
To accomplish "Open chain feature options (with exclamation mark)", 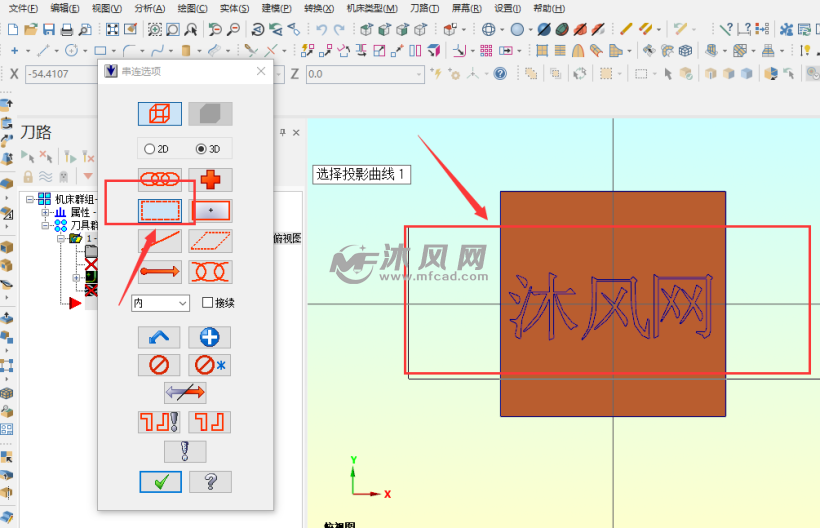I will click(159, 422).
